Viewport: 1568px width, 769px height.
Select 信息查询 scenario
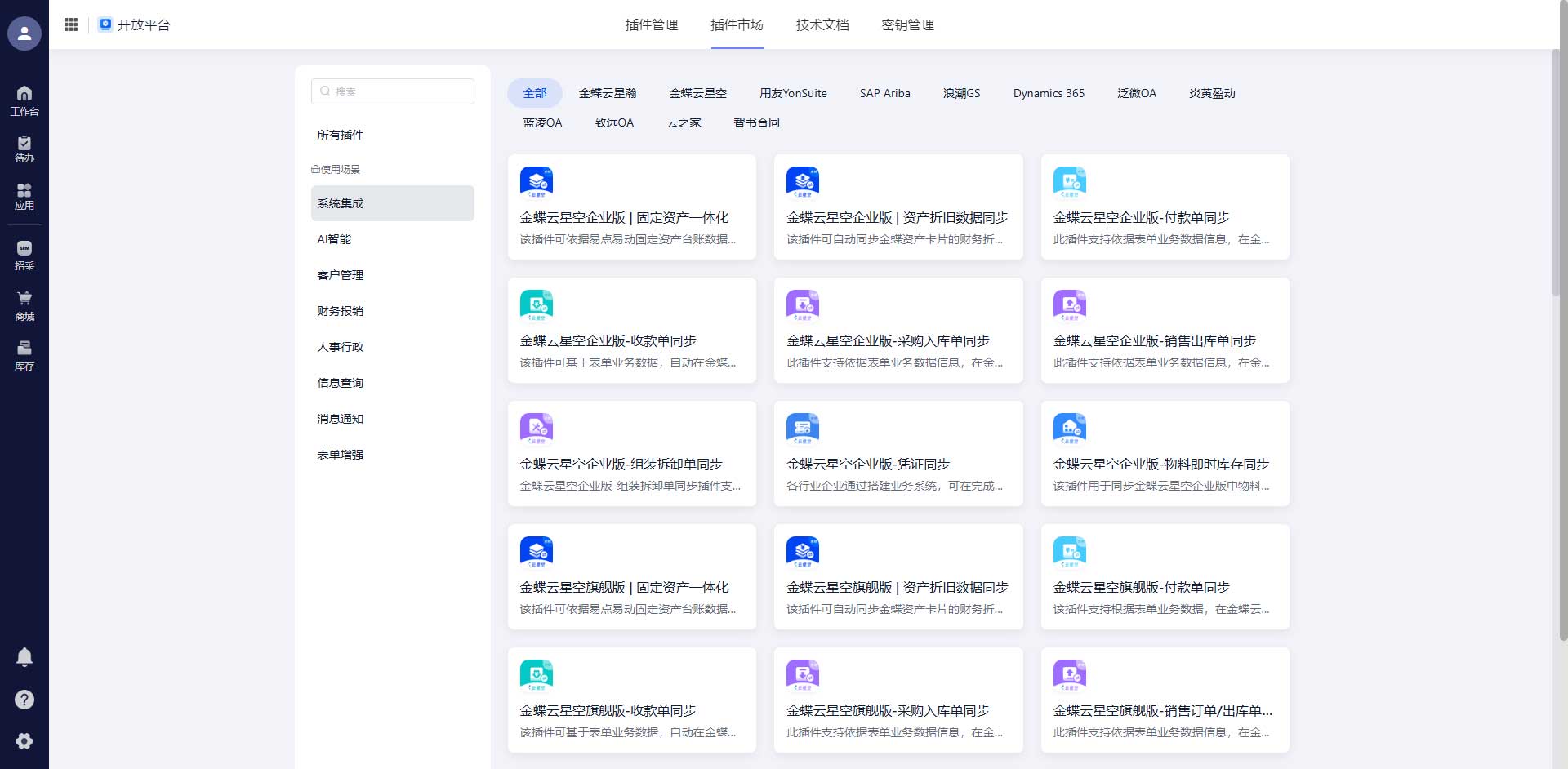coord(393,383)
